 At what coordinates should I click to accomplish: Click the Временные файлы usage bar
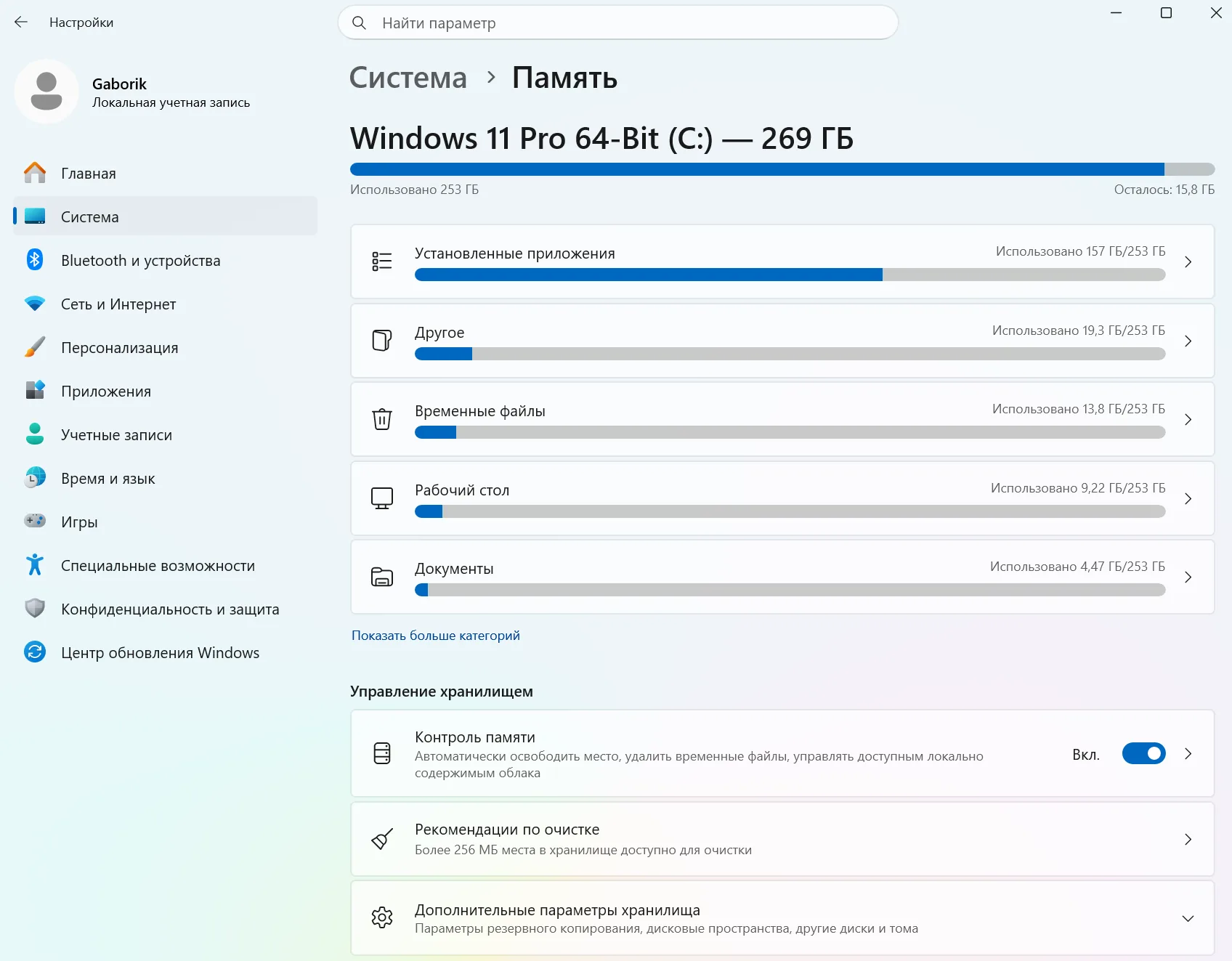point(790,432)
